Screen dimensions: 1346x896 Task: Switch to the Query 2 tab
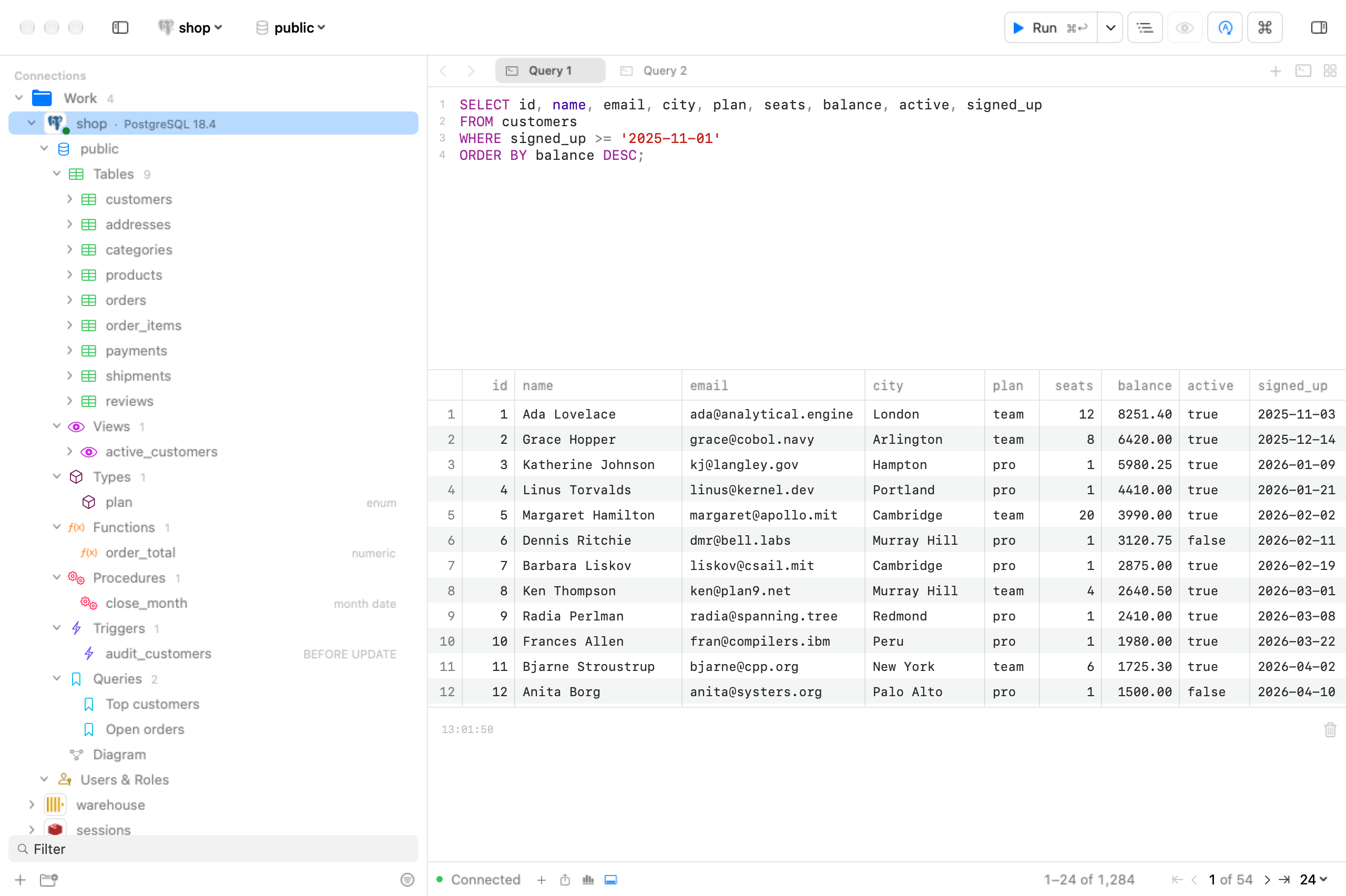point(654,71)
